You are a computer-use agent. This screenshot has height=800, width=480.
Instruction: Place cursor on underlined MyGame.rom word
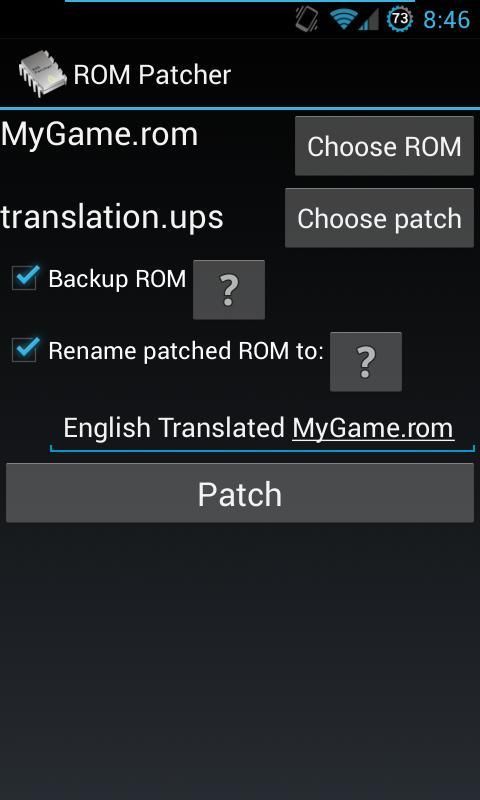pos(373,428)
